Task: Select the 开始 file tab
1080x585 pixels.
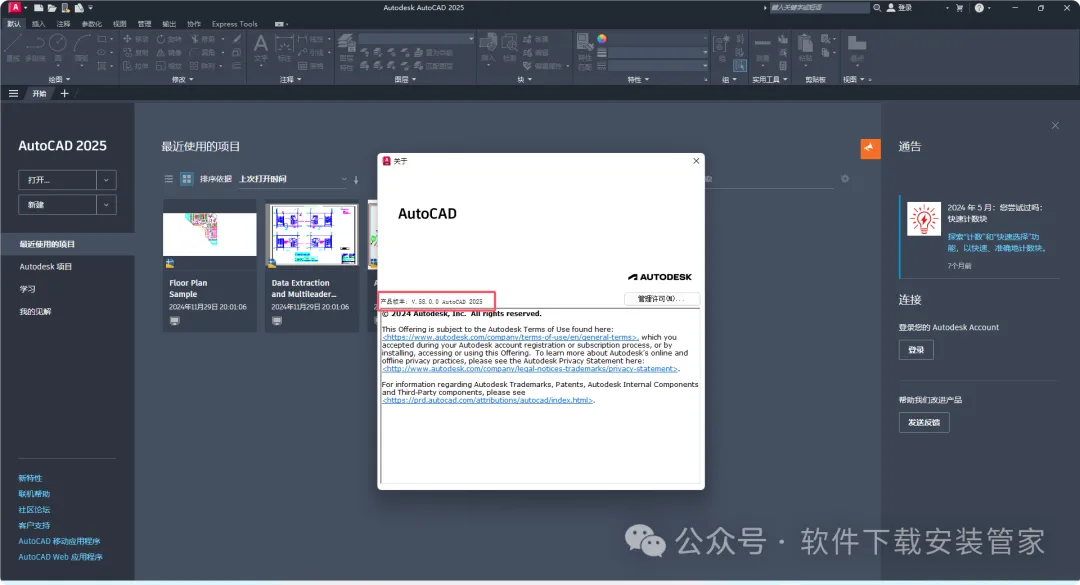Action: tap(39, 94)
